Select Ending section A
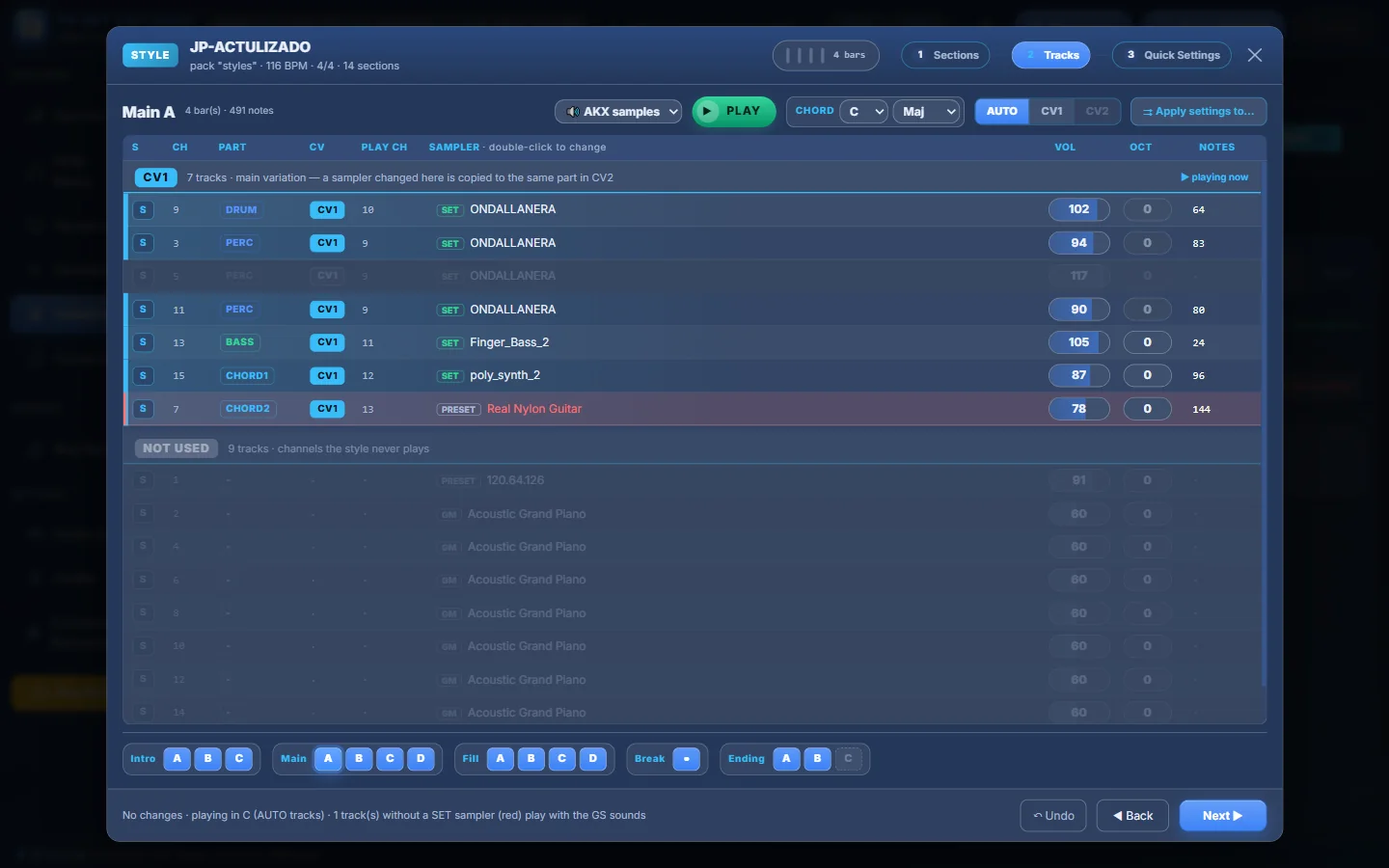Screen dimensions: 1389x868 click(786, 759)
